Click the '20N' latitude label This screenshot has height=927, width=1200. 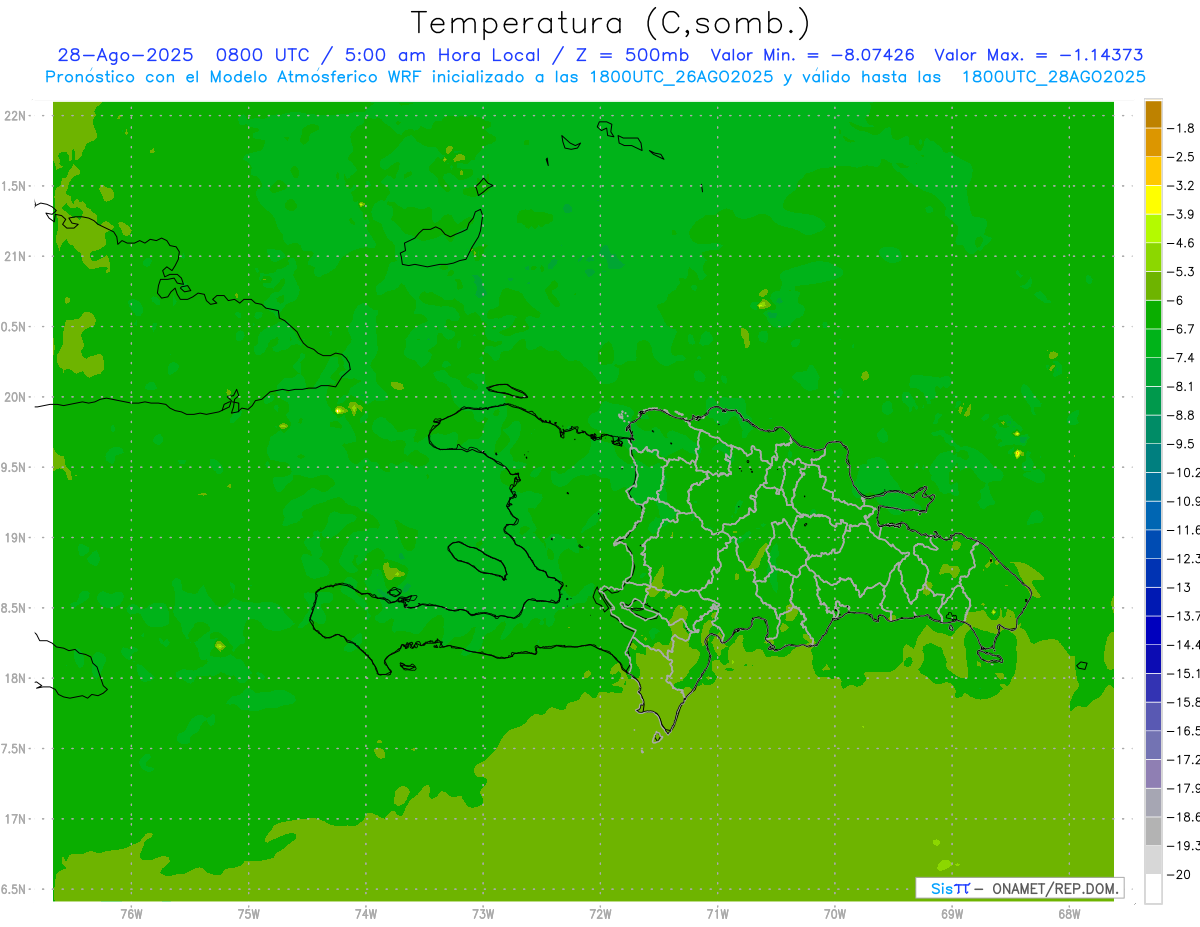click(17, 397)
